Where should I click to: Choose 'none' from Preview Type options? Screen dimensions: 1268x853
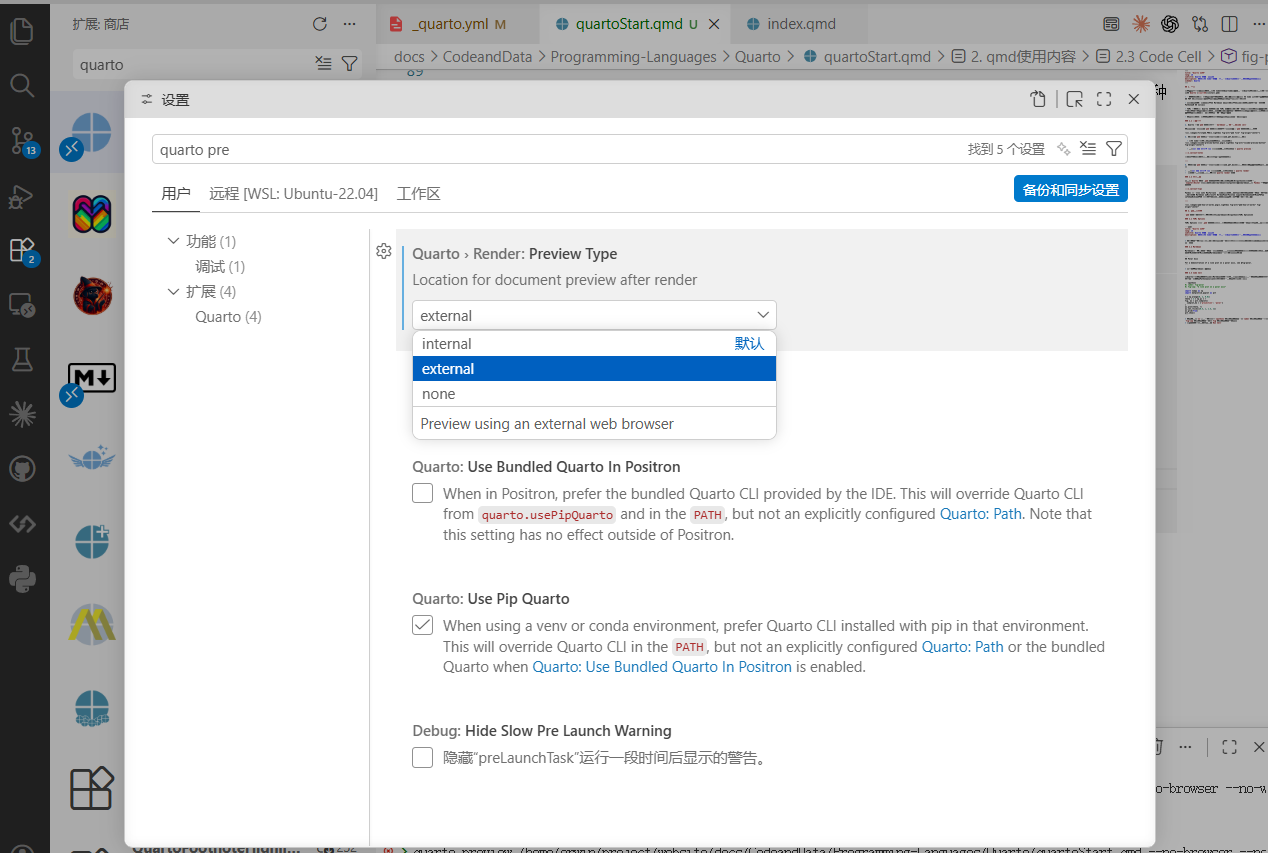point(439,394)
